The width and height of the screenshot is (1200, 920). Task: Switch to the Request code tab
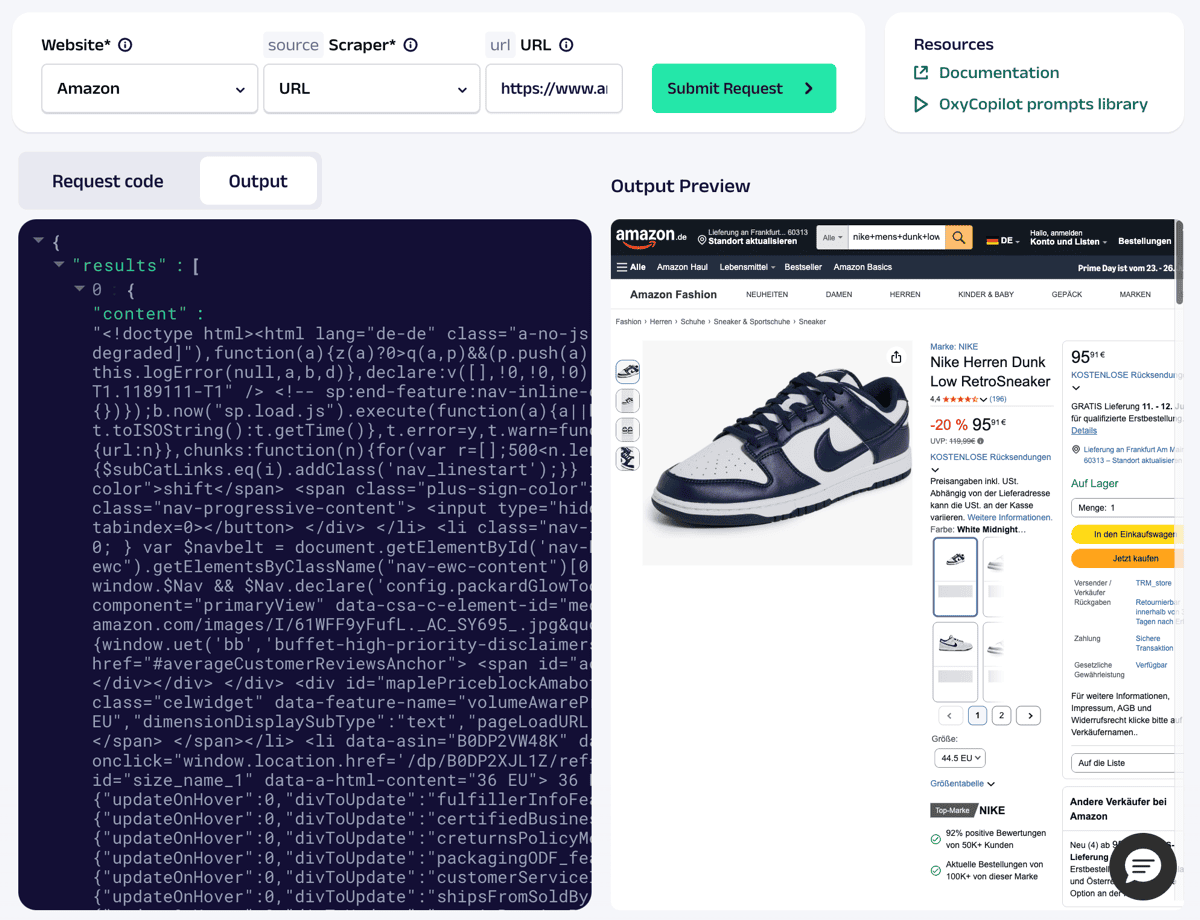pyautogui.click(x=108, y=181)
